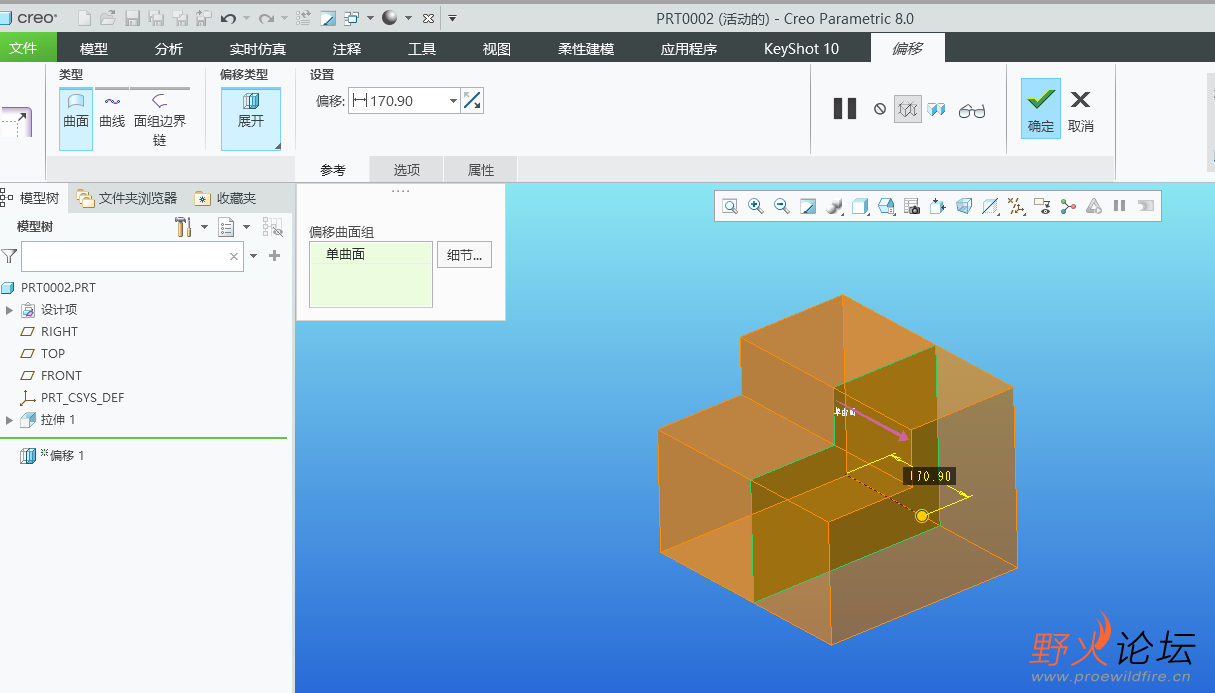1215x693 pixels.
Task: Open the customize quick access toolbar arrow
Action: pyautogui.click(x=452, y=18)
